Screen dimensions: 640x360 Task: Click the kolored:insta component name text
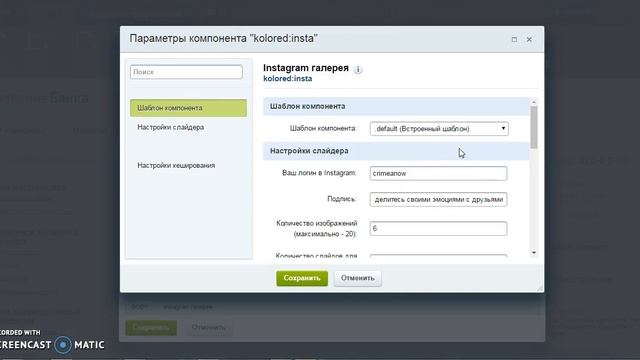pyautogui.click(x=288, y=79)
